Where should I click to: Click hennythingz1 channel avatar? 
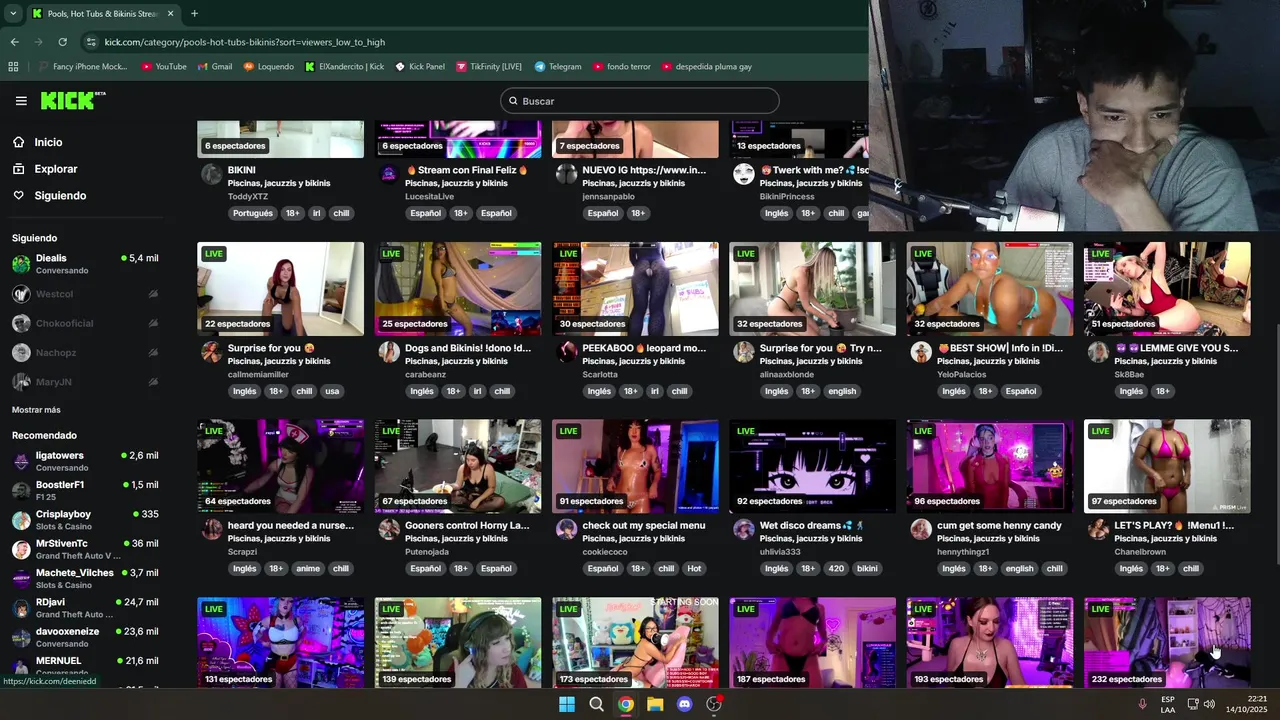[921, 529]
